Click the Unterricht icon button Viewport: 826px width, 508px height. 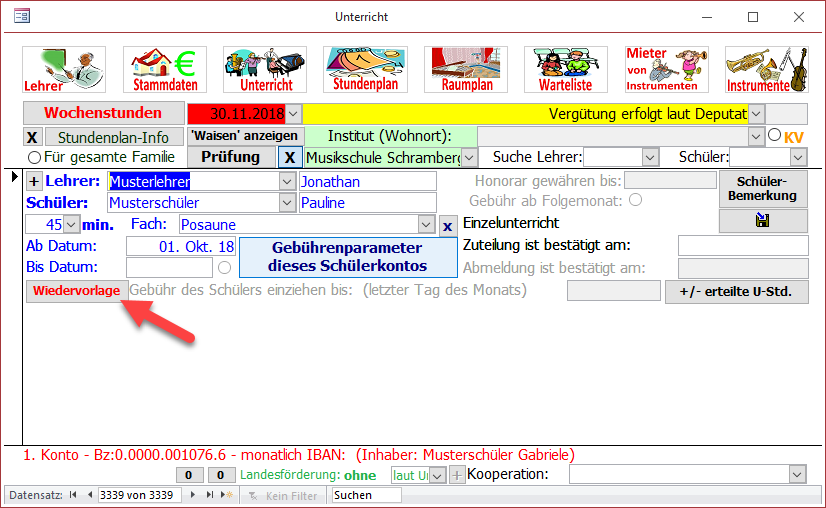coord(265,69)
